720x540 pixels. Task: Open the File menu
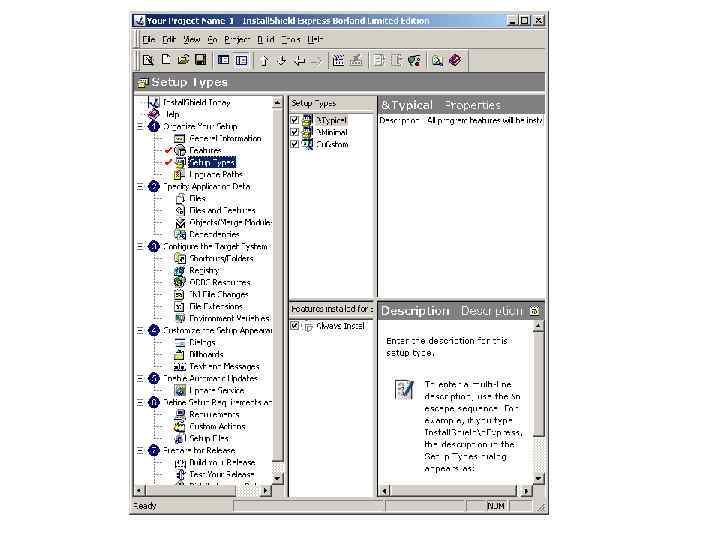149,39
